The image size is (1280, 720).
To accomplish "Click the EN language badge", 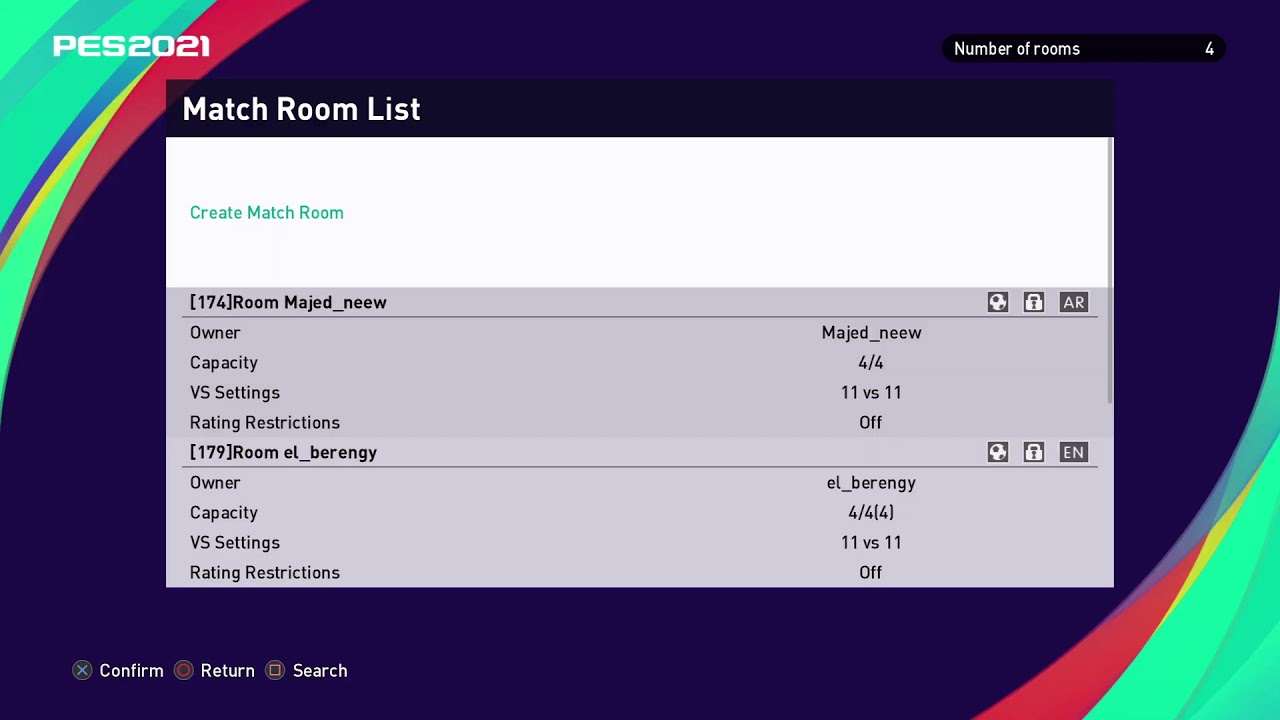I will tap(1074, 452).
